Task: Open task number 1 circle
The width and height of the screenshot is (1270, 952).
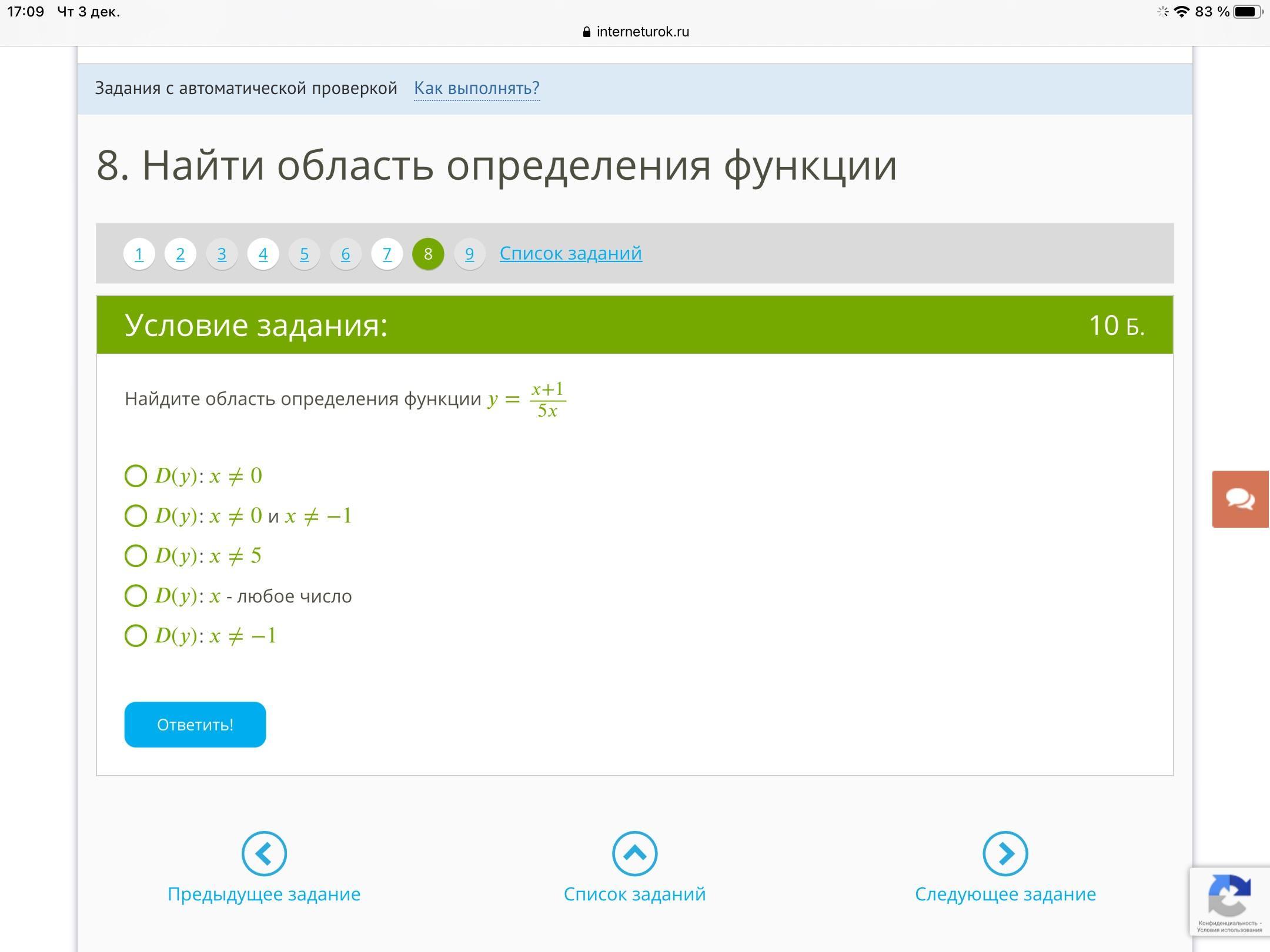Action: pyautogui.click(x=139, y=254)
